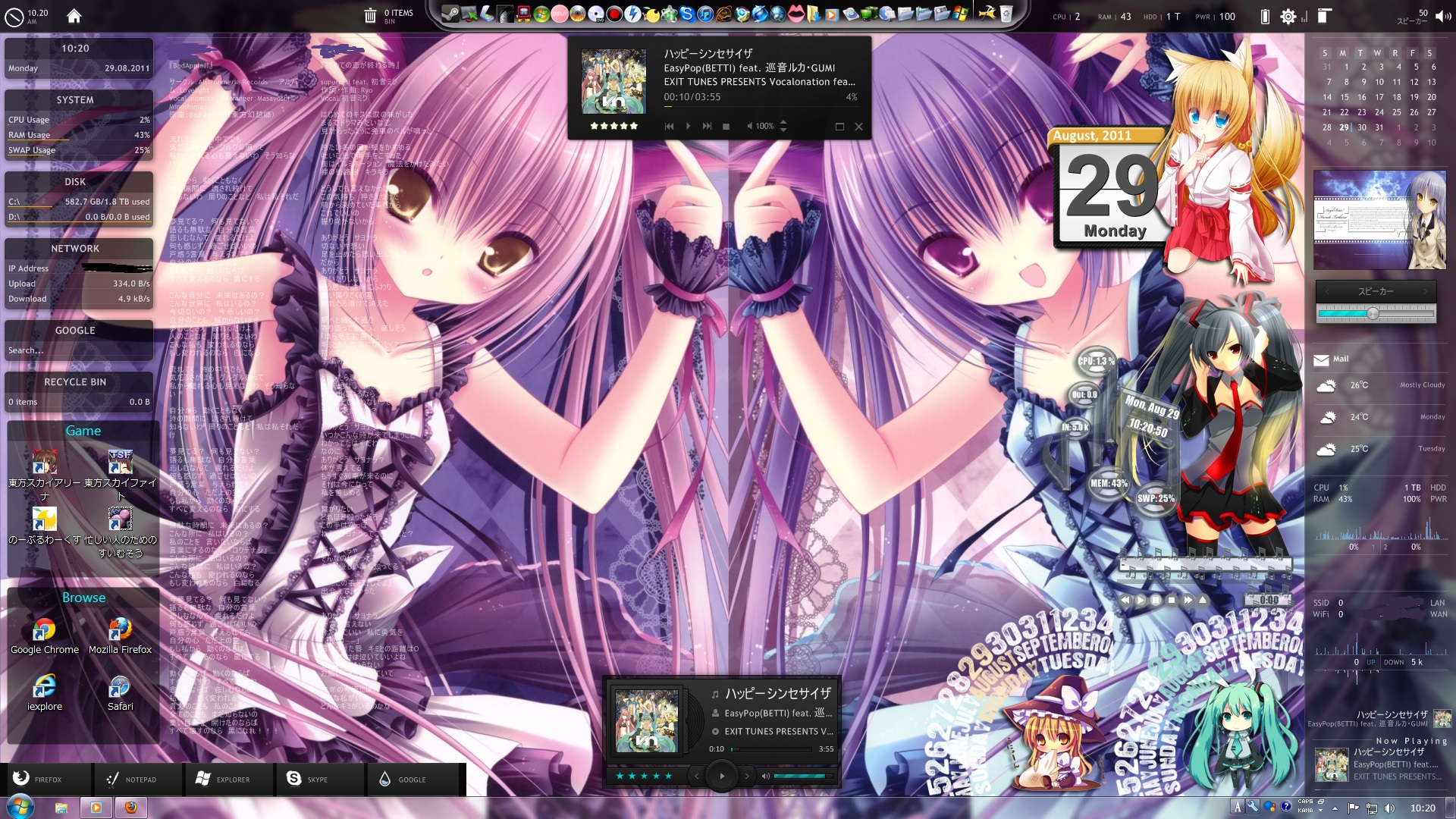Launch Steam from the top dock

tap(450, 14)
